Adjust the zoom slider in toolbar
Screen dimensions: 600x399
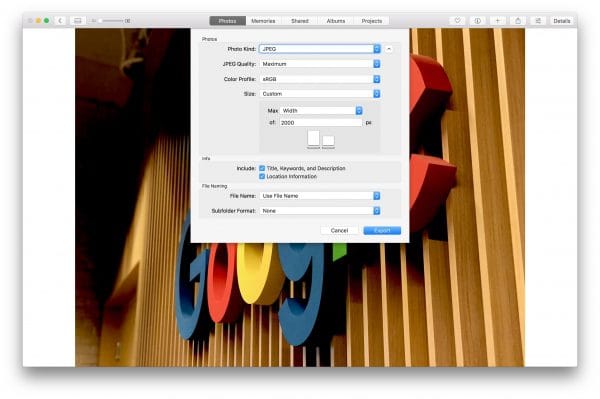coord(111,21)
